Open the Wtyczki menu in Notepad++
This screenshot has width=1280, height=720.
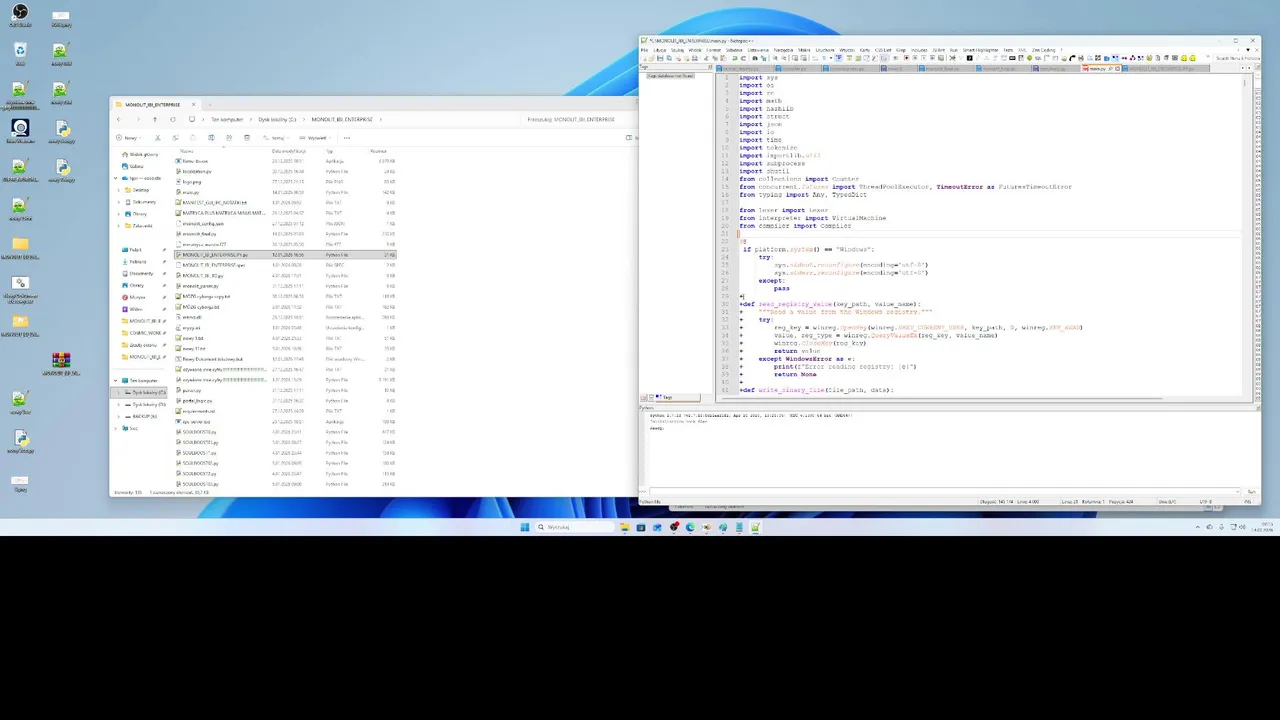pos(847,50)
